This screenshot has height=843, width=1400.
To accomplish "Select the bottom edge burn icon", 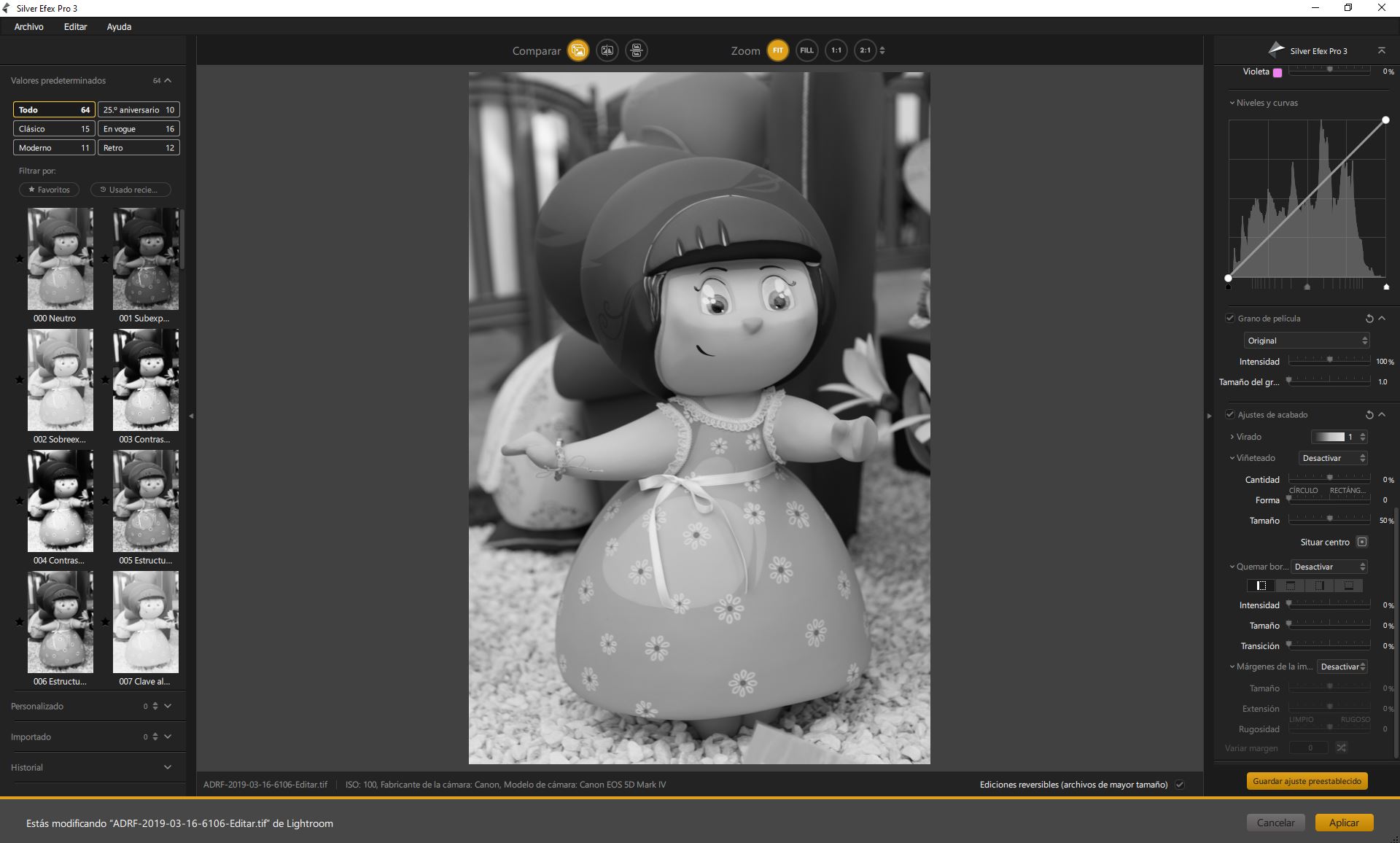I will tap(1348, 586).
